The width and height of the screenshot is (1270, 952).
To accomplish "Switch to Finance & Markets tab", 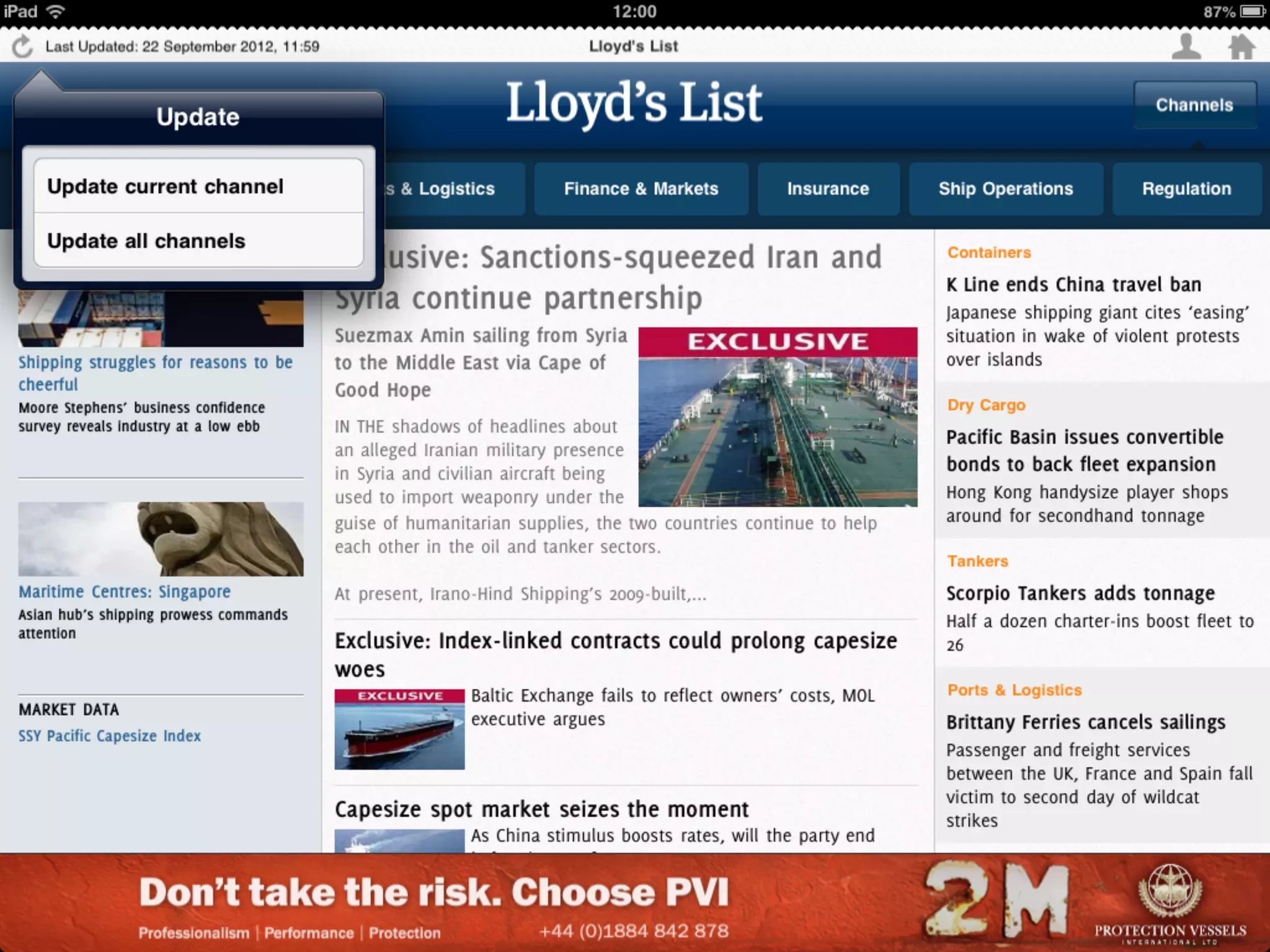I will pos(641,189).
